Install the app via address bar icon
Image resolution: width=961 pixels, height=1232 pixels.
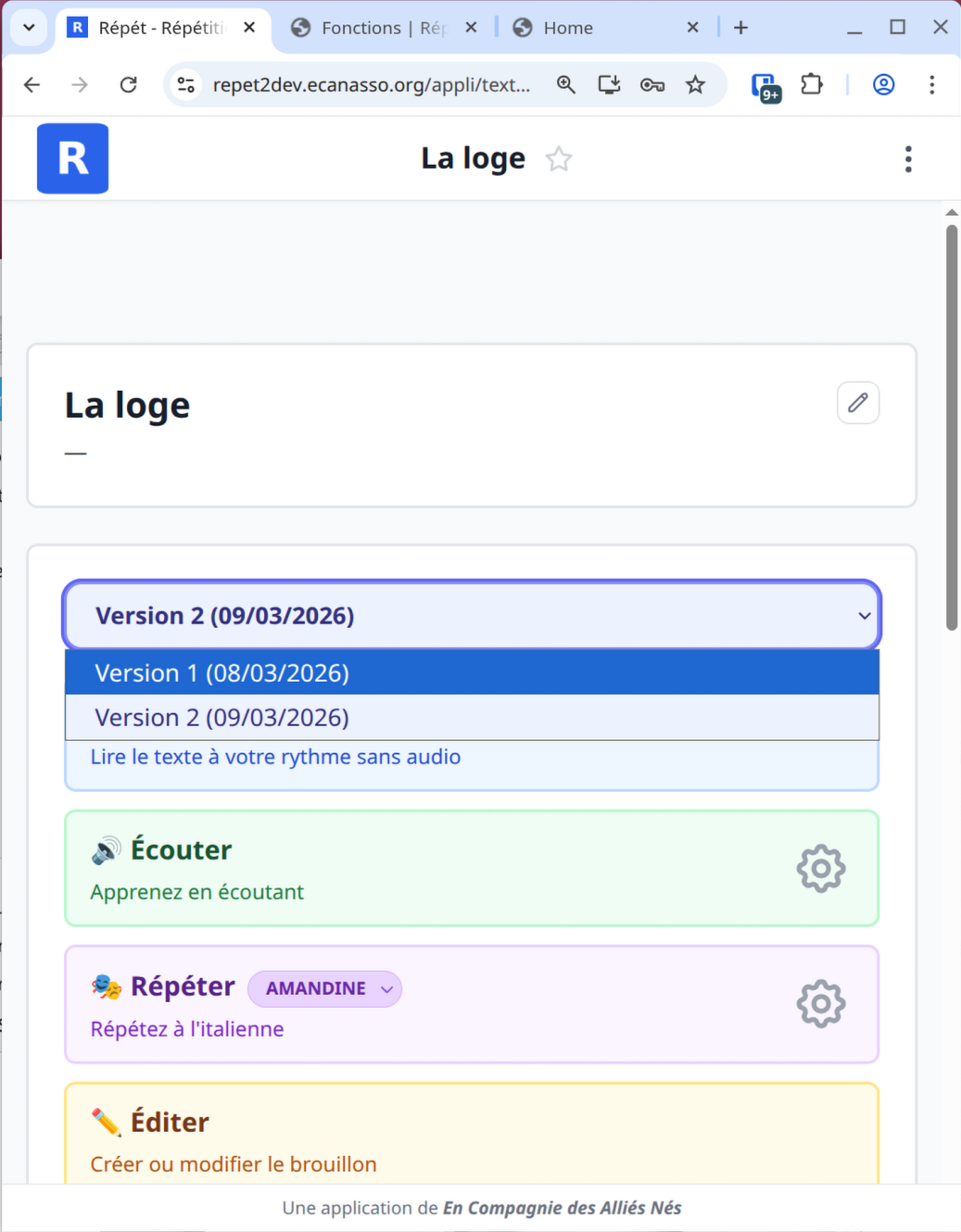[x=609, y=85]
